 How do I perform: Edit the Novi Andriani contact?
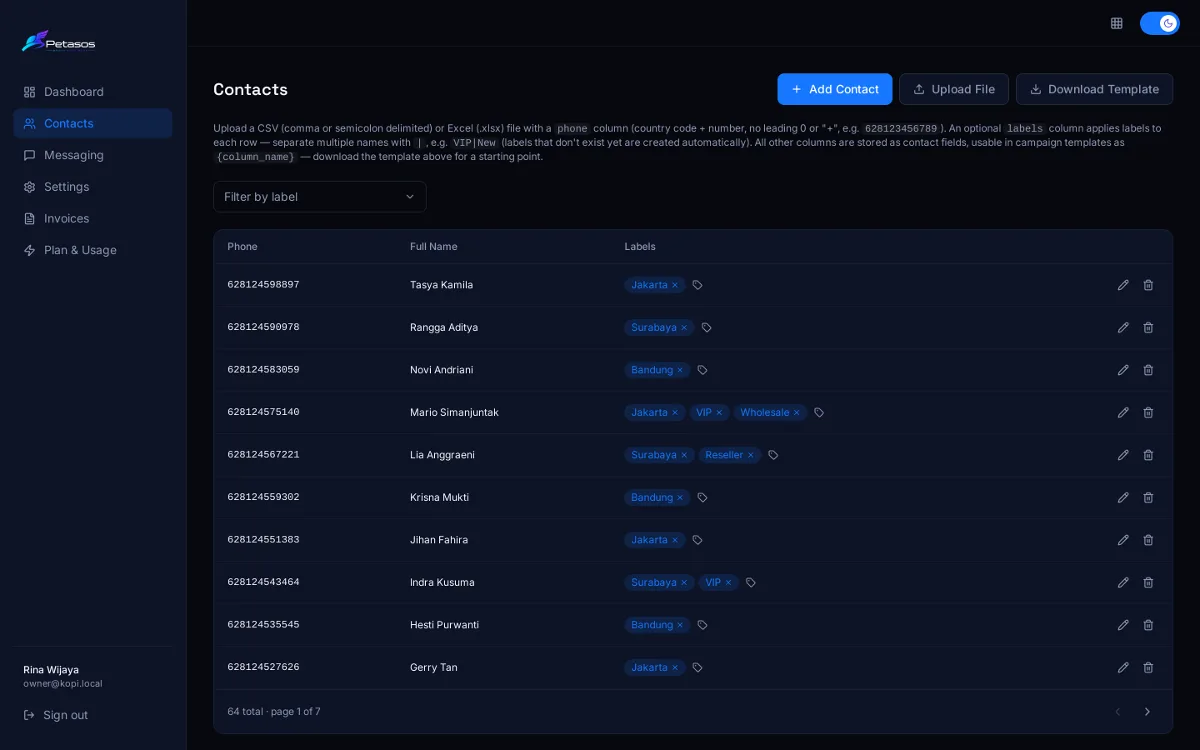pyautogui.click(x=1123, y=370)
